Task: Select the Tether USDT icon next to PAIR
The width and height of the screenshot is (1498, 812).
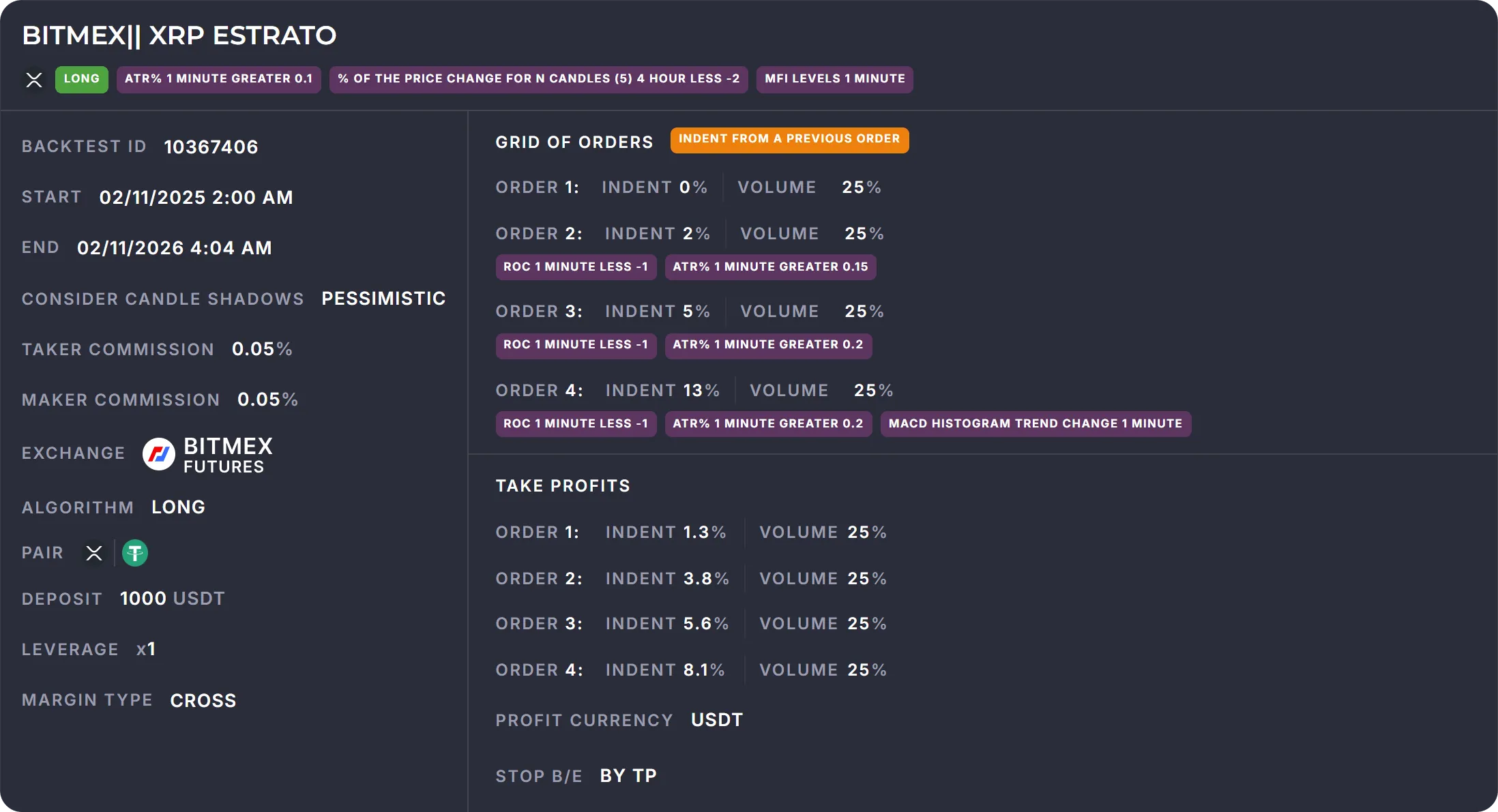Action: 134,553
